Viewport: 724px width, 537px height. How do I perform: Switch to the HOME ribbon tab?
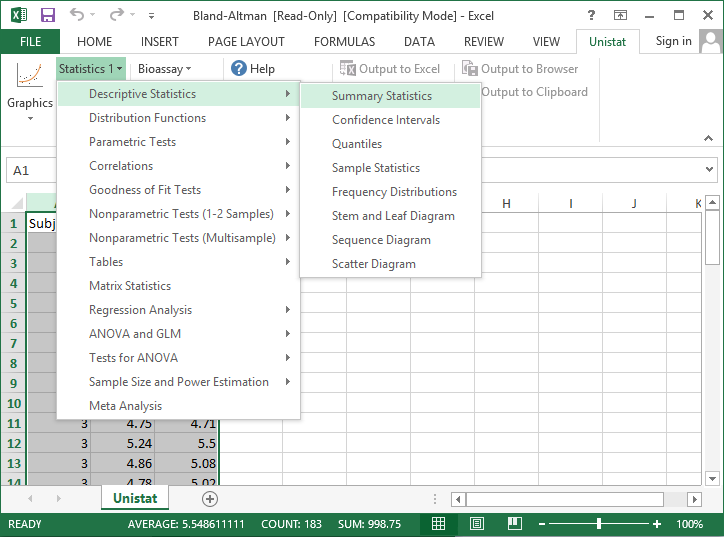point(94,42)
